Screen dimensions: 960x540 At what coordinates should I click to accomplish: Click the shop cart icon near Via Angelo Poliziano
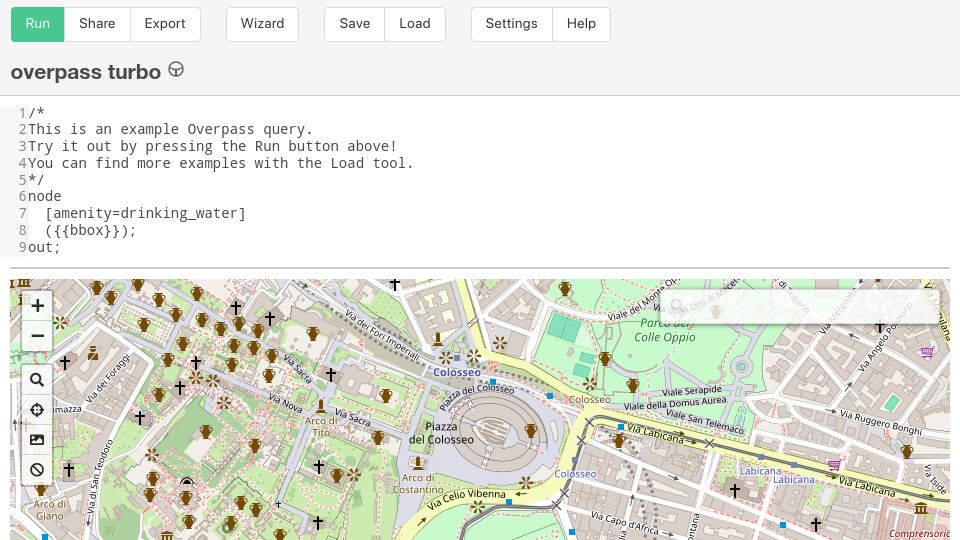(927, 352)
